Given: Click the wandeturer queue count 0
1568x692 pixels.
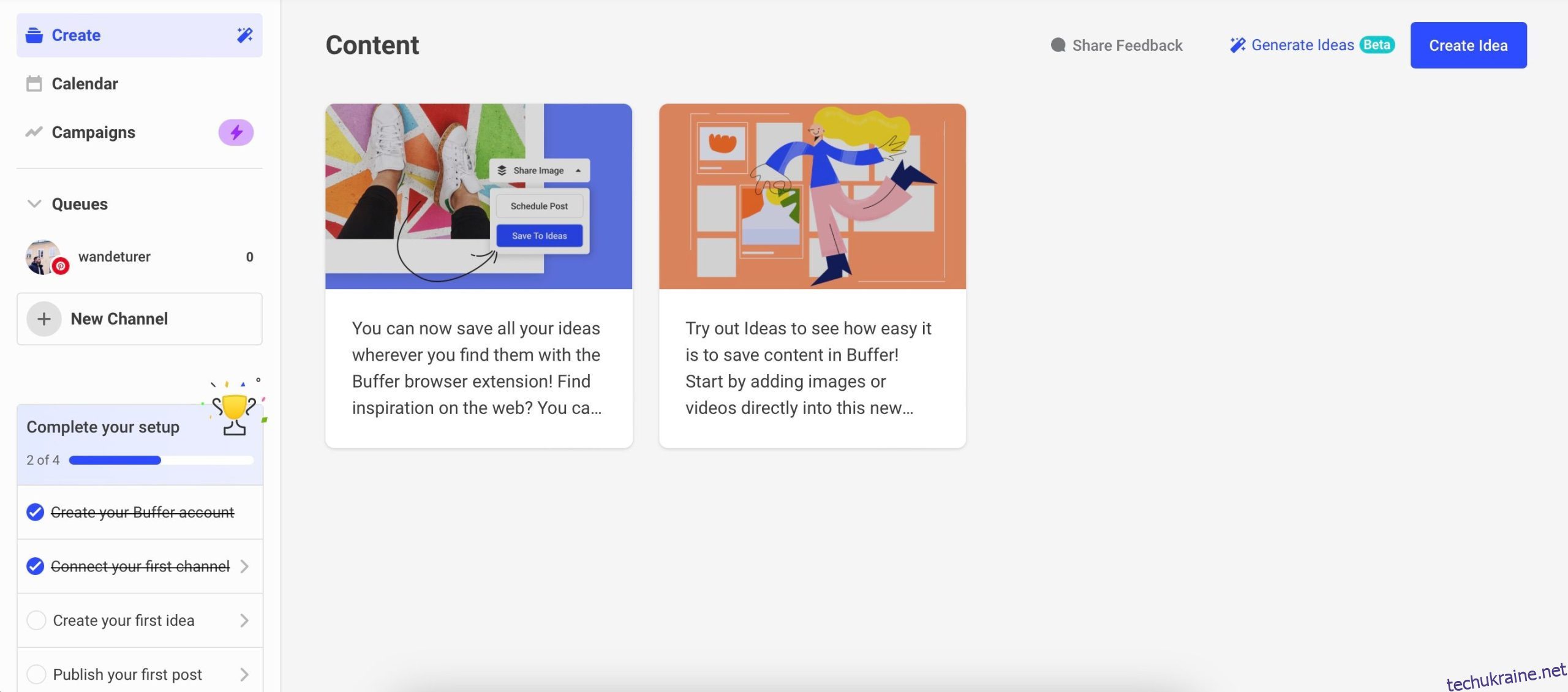Looking at the screenshot, I should [x=249, y=257].
